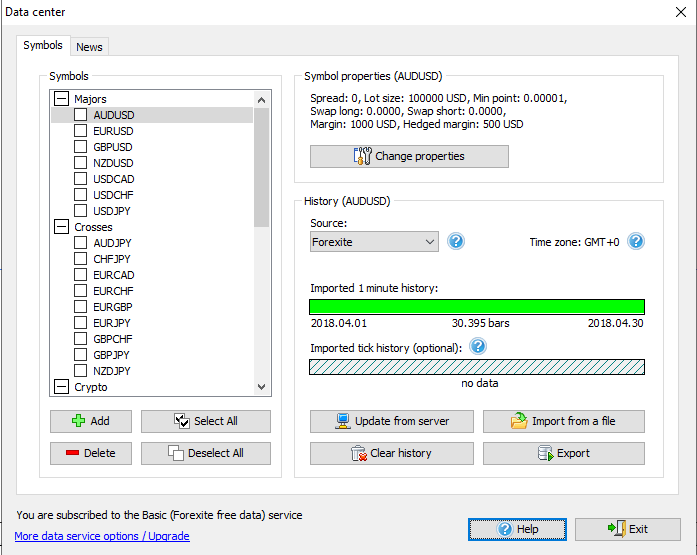Image resolution: width=697 pixels, height=555 pixels.
Task: Collapse the Crosses tree group
Action: [61, 227]
